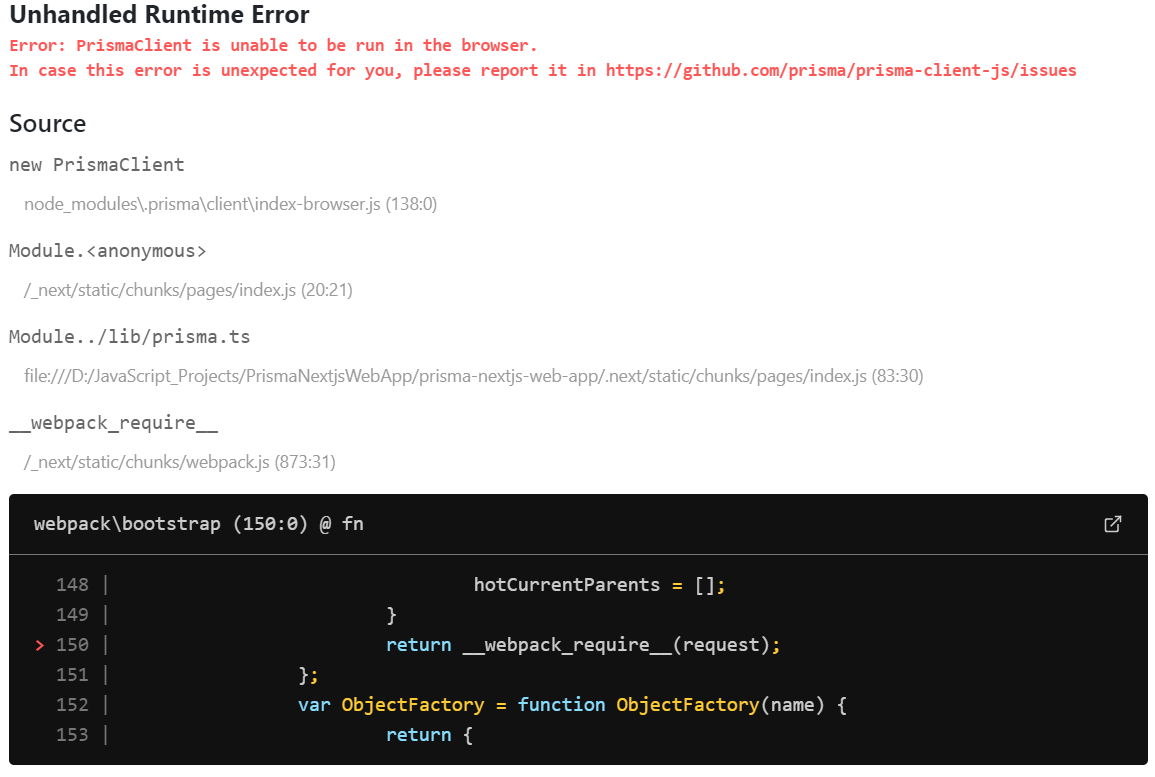Image resolution: width=1155 pixels, height=777 pixels.
Task: Click the 'Source' section heading
Action: coord(47,123)
